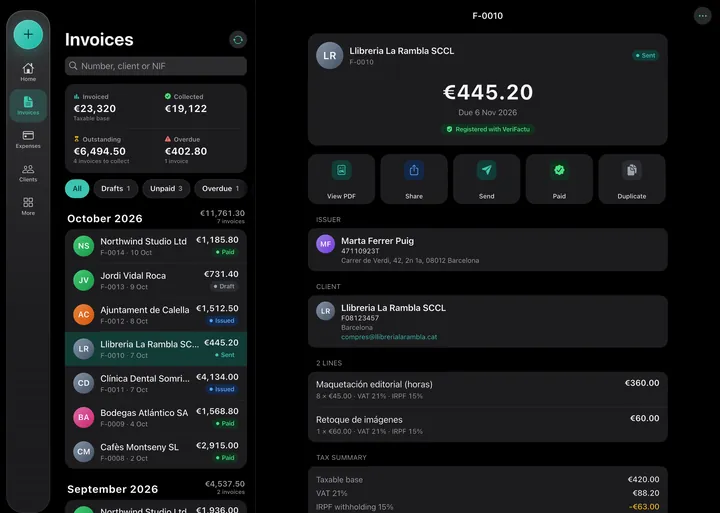Select the Unpaid filter tab
The height and width of the screenshot is (513, 720).
(x=166, y=189)
